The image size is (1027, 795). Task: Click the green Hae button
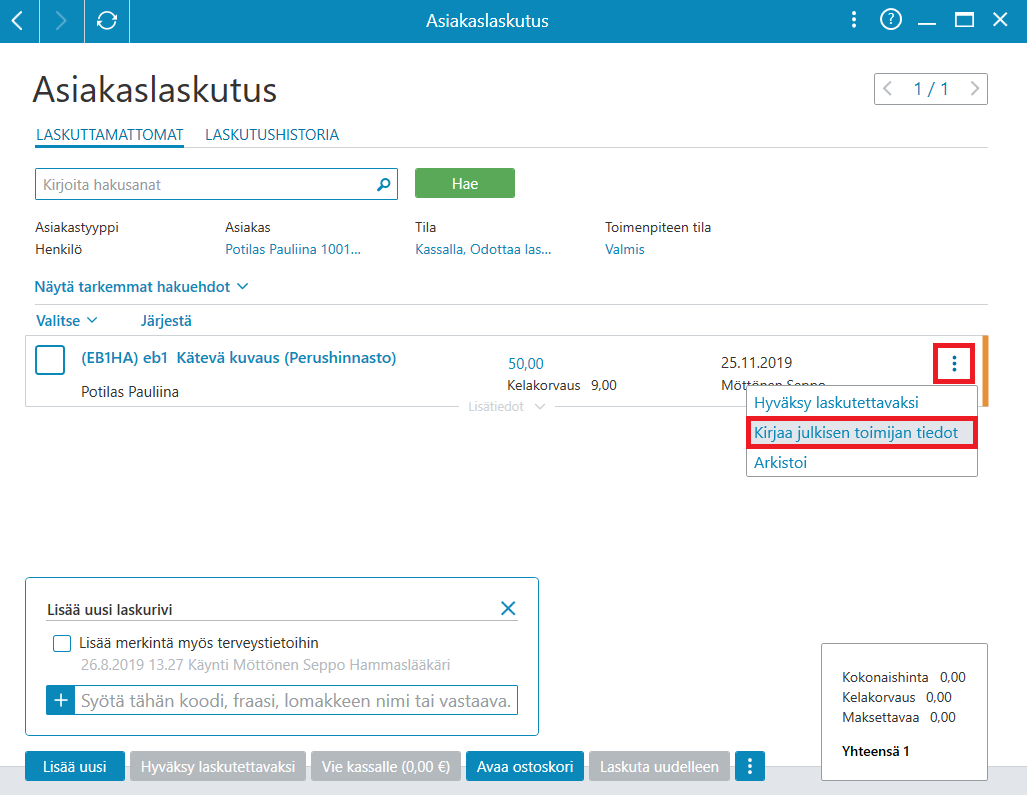[465, 183]
